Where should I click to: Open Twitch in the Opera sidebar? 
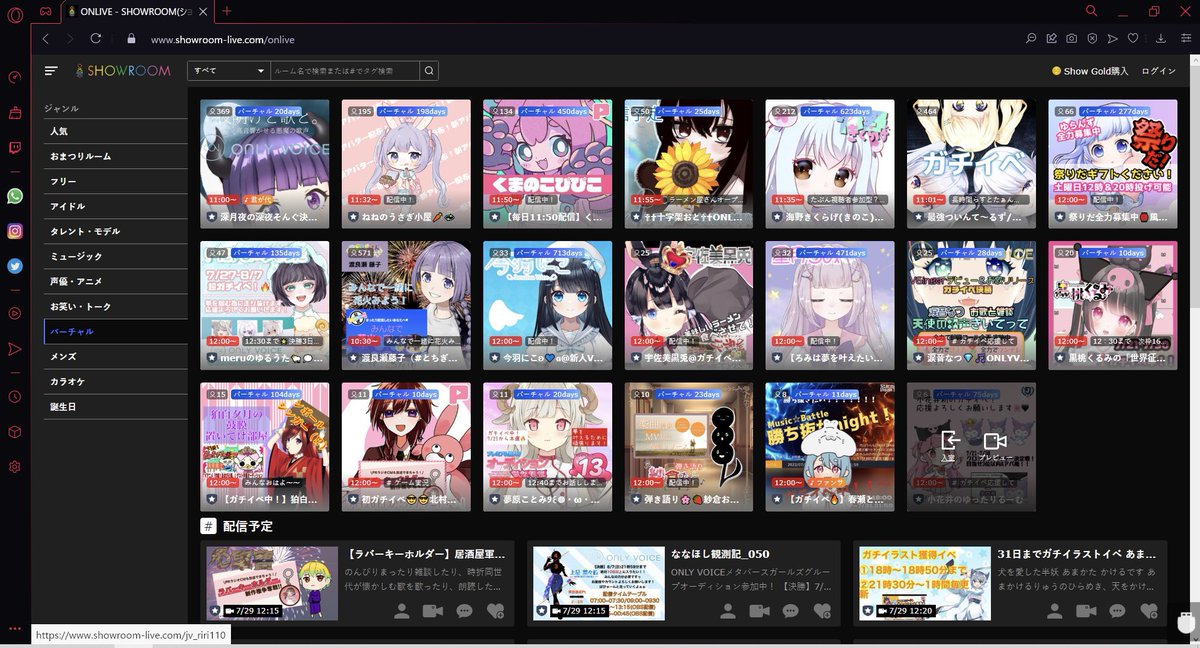click(x=15, y=148)
